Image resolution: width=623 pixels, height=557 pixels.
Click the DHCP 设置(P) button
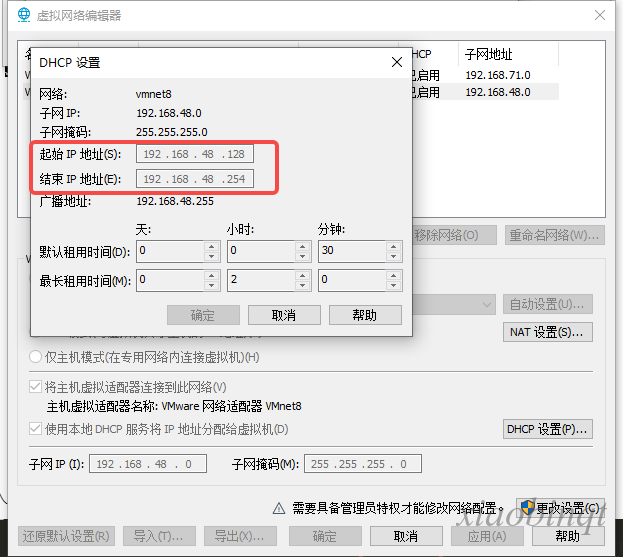tap(548, 429)
